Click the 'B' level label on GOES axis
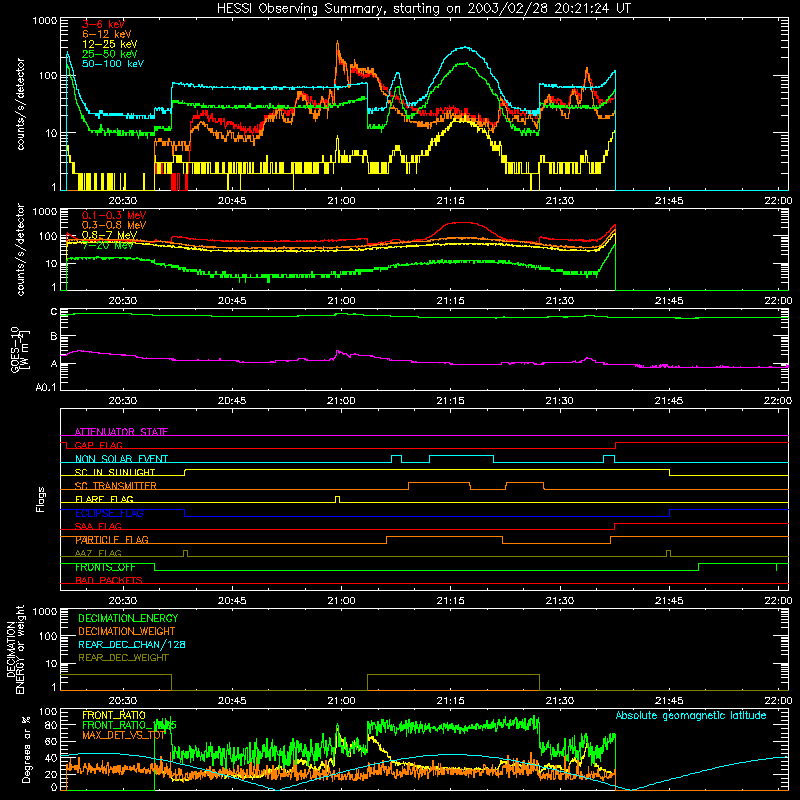This screenshot has height=800, width=800. tap(54, 336)
